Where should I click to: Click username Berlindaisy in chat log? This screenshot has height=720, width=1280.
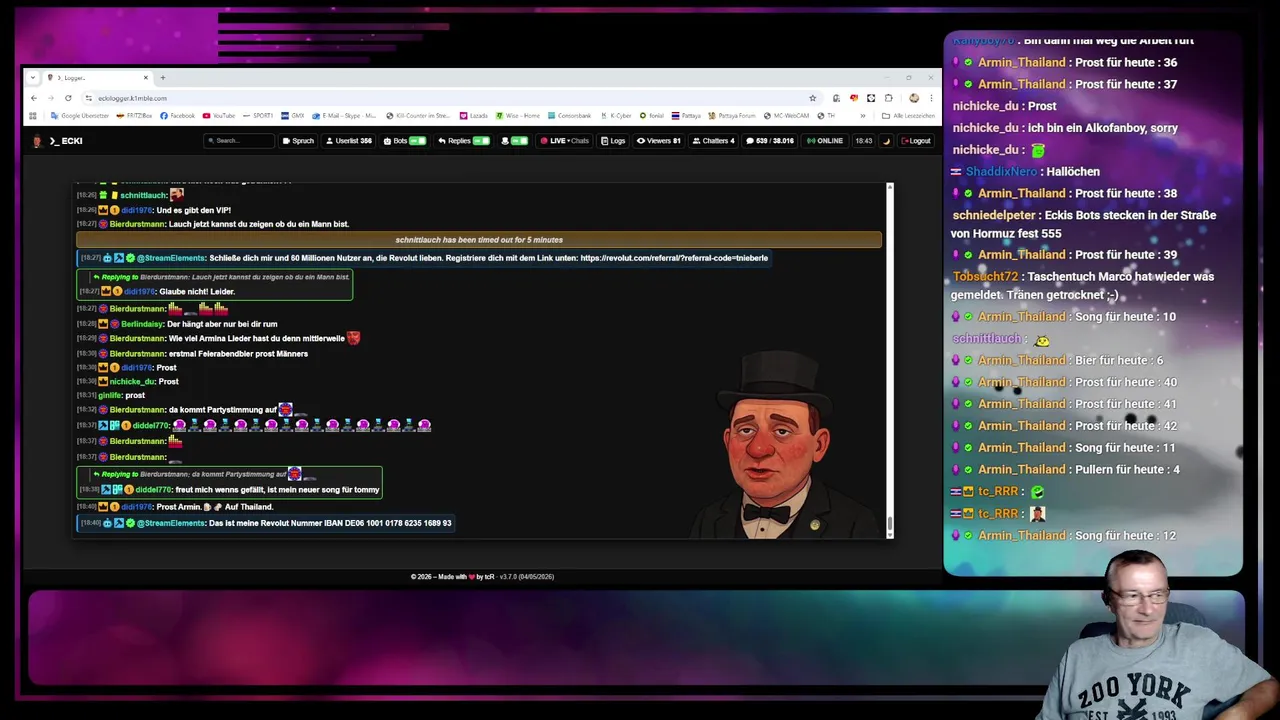pyautogui.click(x=143, y=324)
